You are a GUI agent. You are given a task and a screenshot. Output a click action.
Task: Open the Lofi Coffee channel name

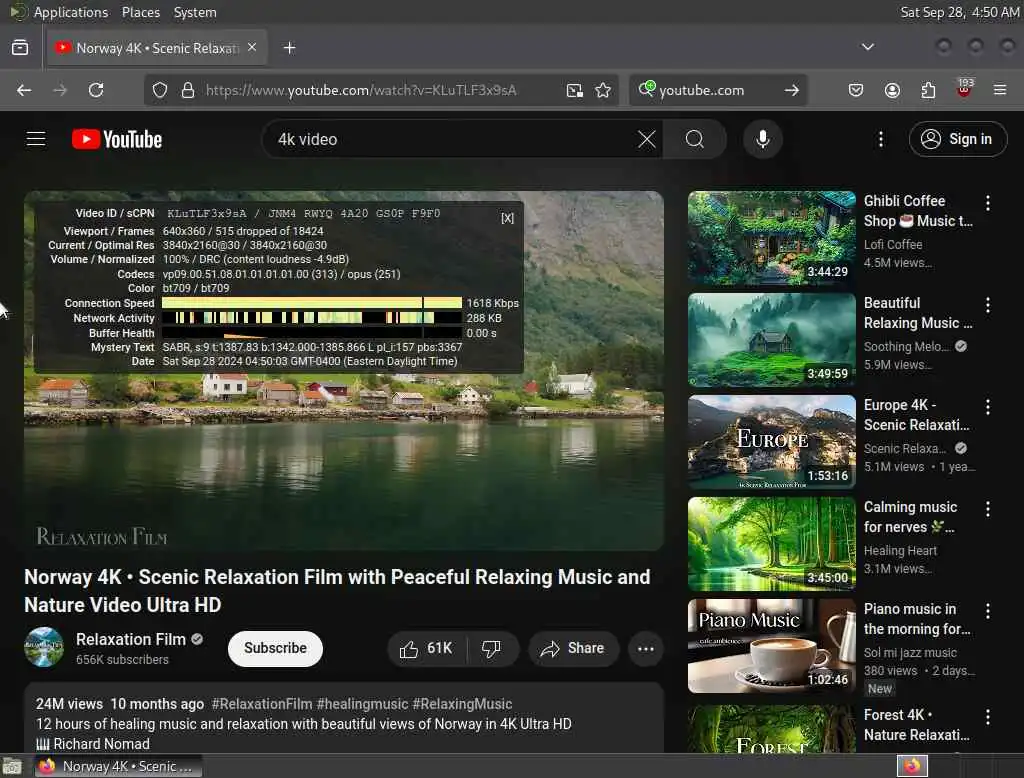click(x=893, y=244)
